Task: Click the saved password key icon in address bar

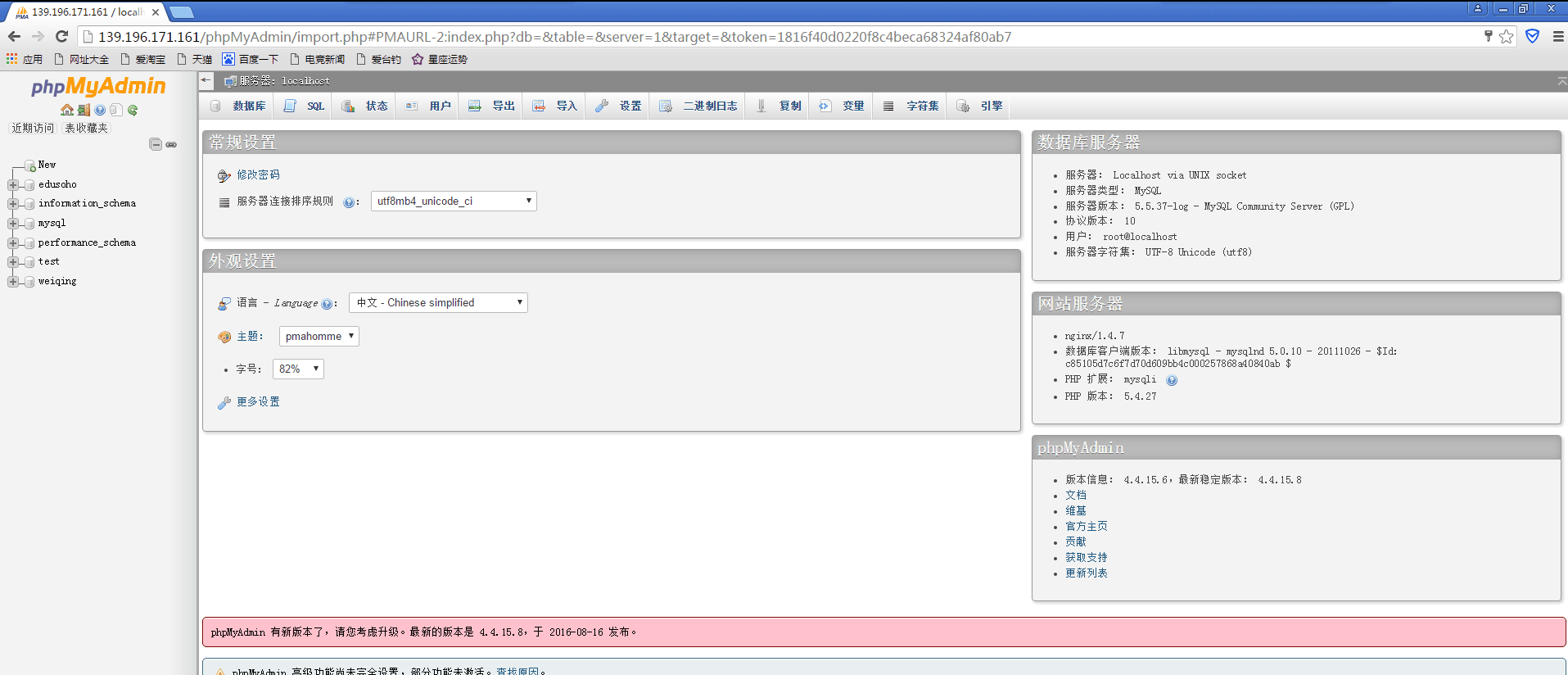Action: [x=1489, y=36]
